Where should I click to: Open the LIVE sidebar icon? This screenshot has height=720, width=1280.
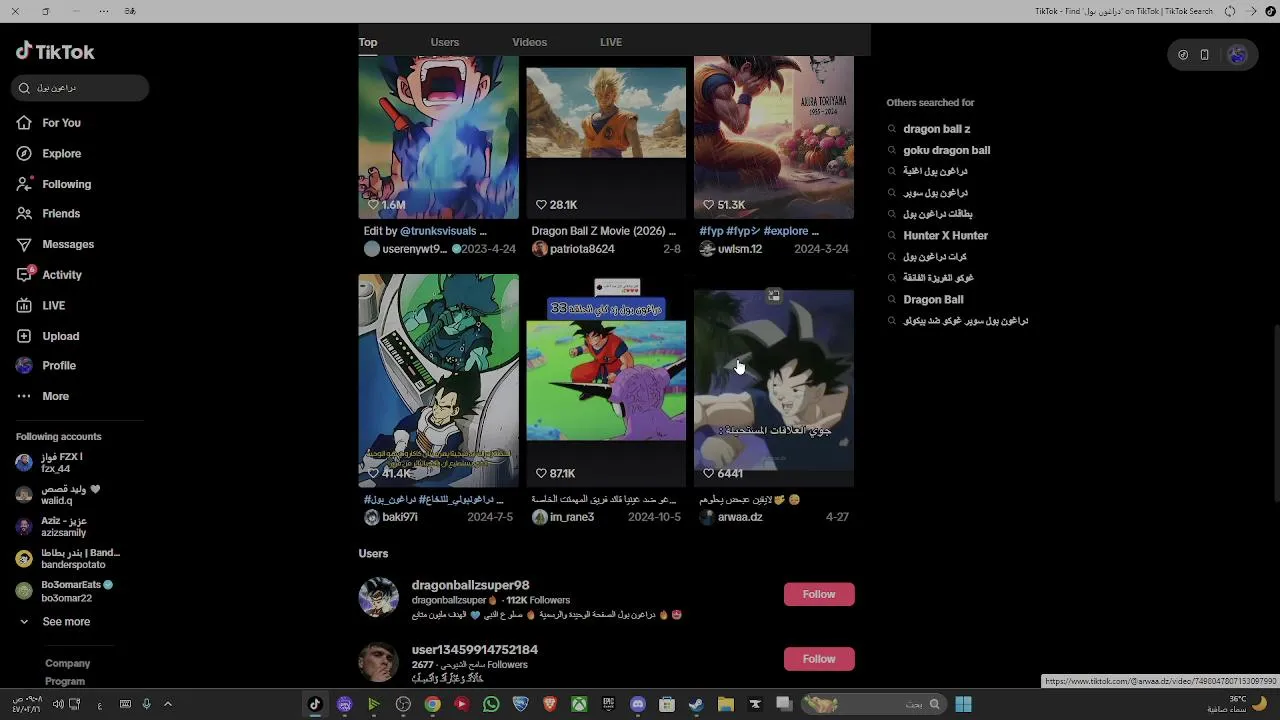(x=24, y=305)
